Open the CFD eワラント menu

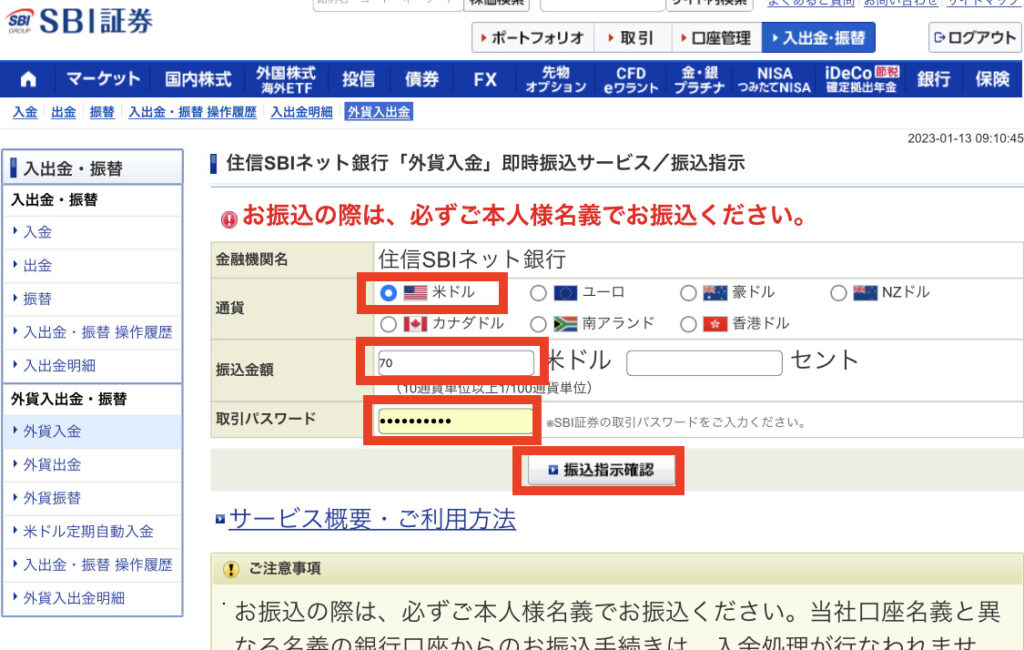631,80
